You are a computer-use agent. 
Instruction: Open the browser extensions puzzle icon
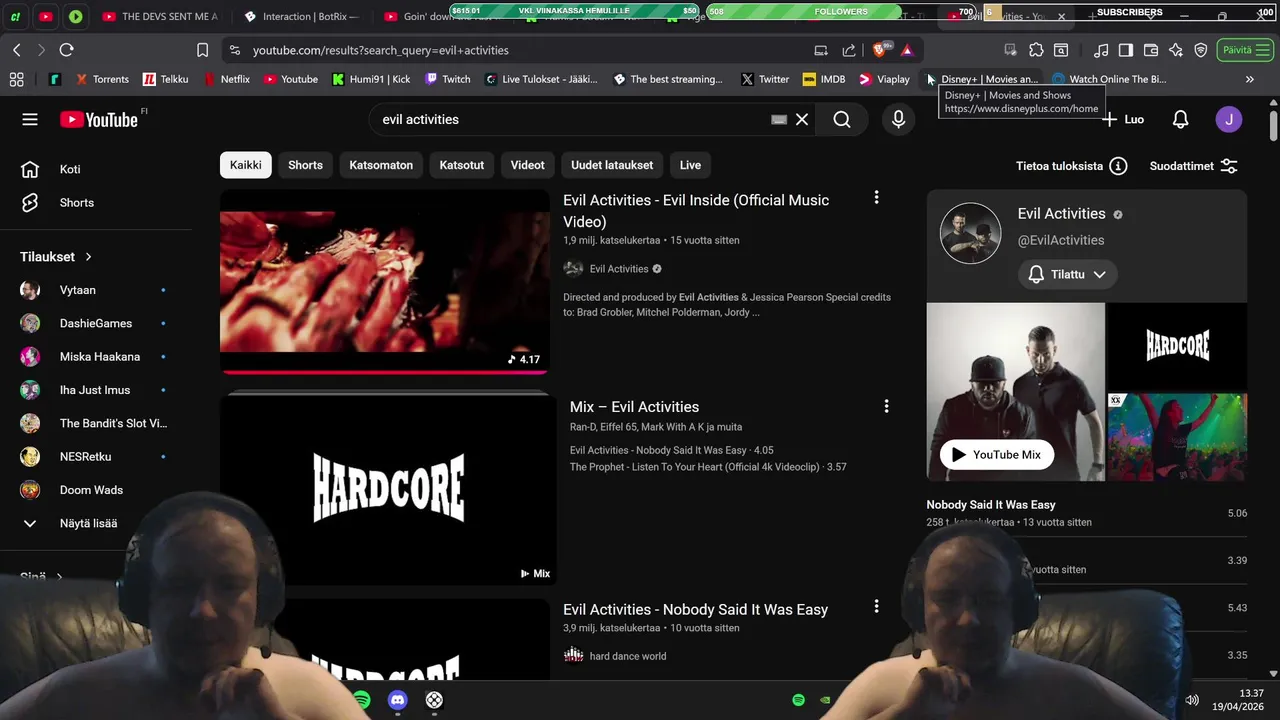[x=1036, y=50]
